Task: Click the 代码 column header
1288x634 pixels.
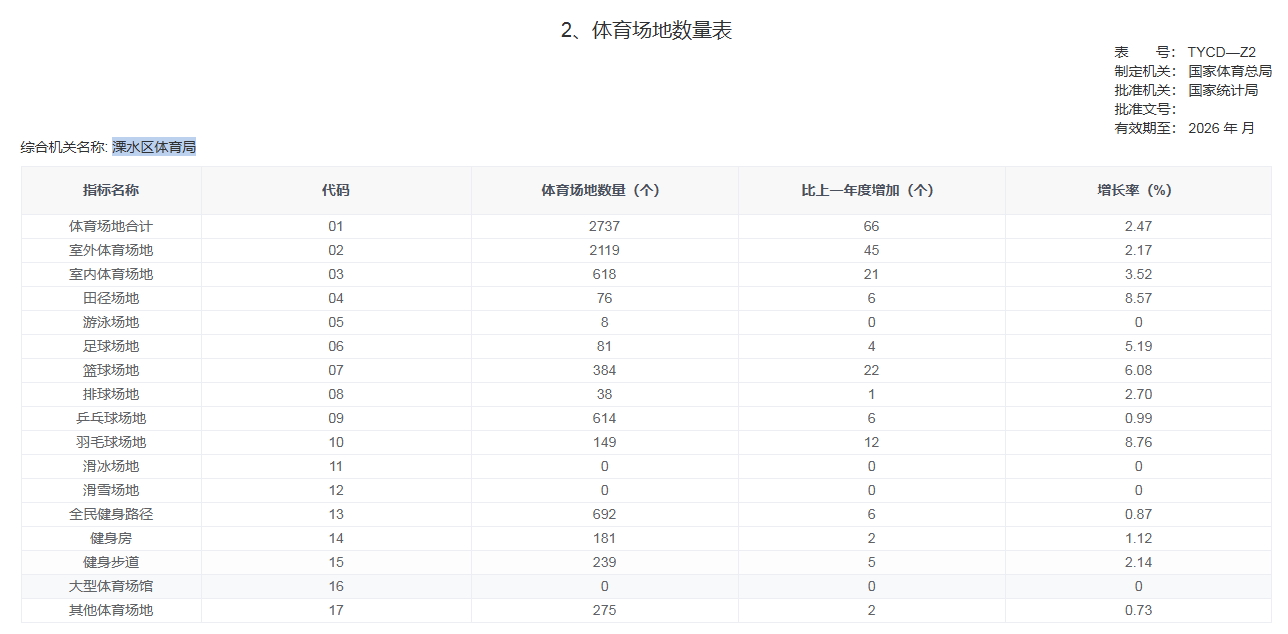Action: 335,190
